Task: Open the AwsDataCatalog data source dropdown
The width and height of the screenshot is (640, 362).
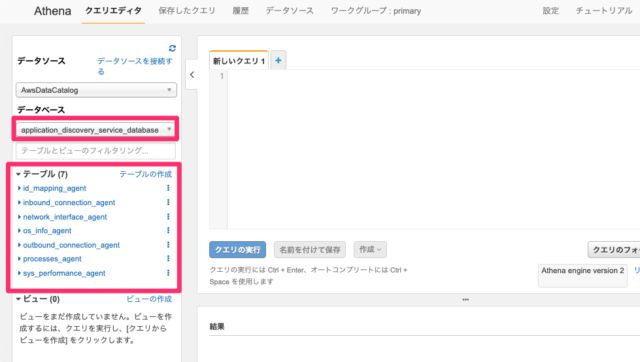Action: [96, 90]
